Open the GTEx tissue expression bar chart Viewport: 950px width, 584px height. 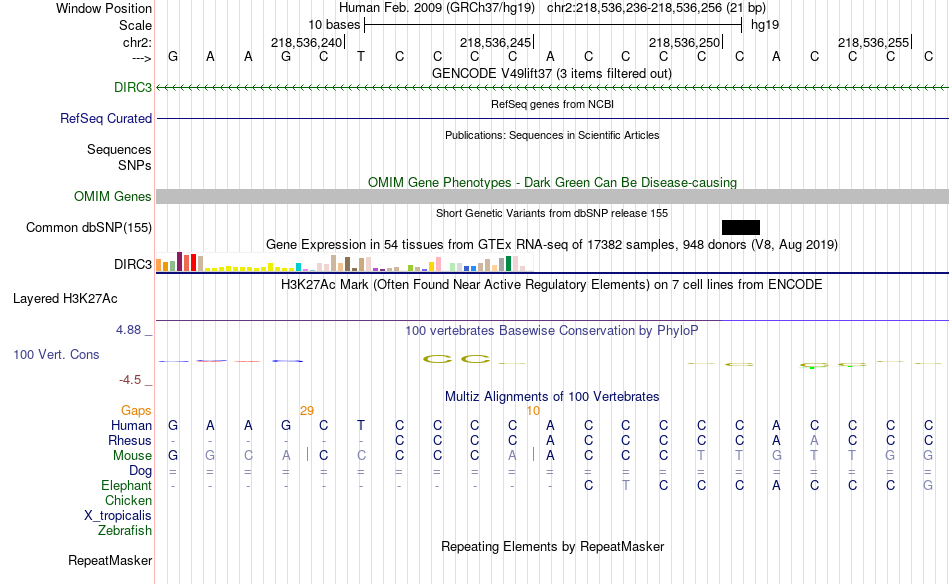coord(344,262)
